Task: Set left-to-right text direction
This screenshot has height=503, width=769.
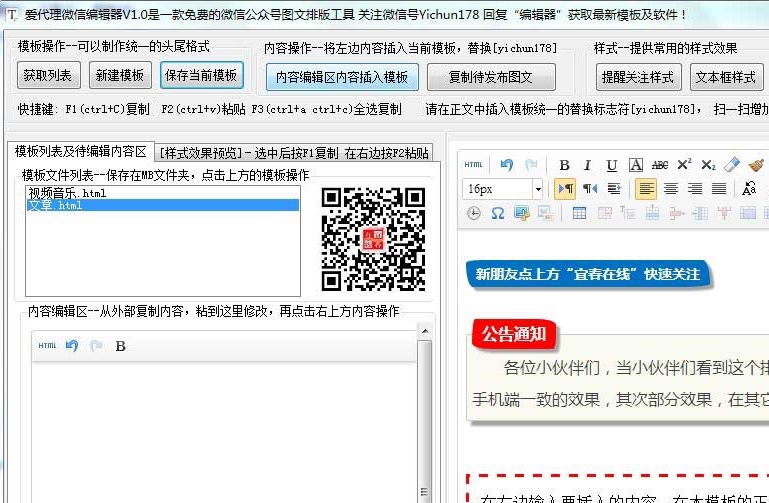Action: pos(565,189)
